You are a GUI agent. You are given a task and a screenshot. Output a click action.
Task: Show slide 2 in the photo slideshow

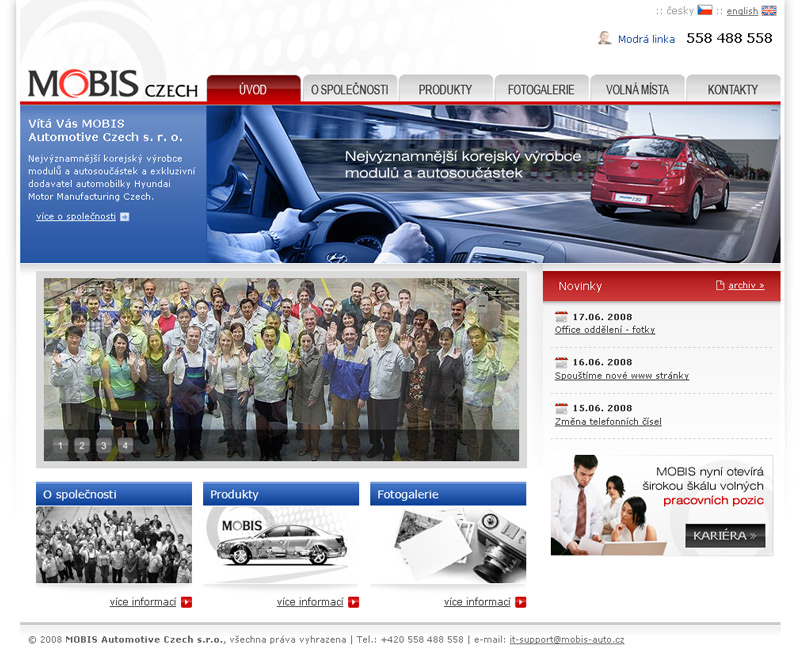(82, 445)
